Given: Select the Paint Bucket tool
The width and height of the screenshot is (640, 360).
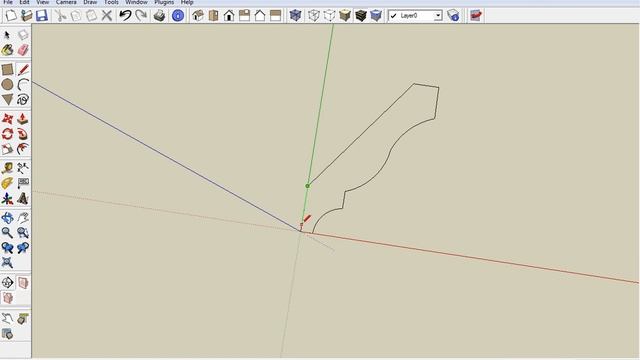Looking at the screenshot, I should (x=7, y=50).
